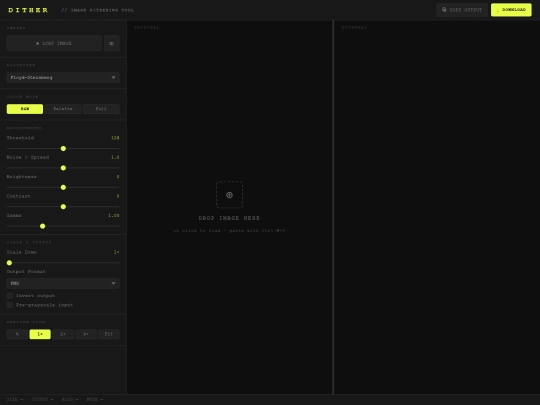Click the Drop Image Here text

(x=229, y=218)
